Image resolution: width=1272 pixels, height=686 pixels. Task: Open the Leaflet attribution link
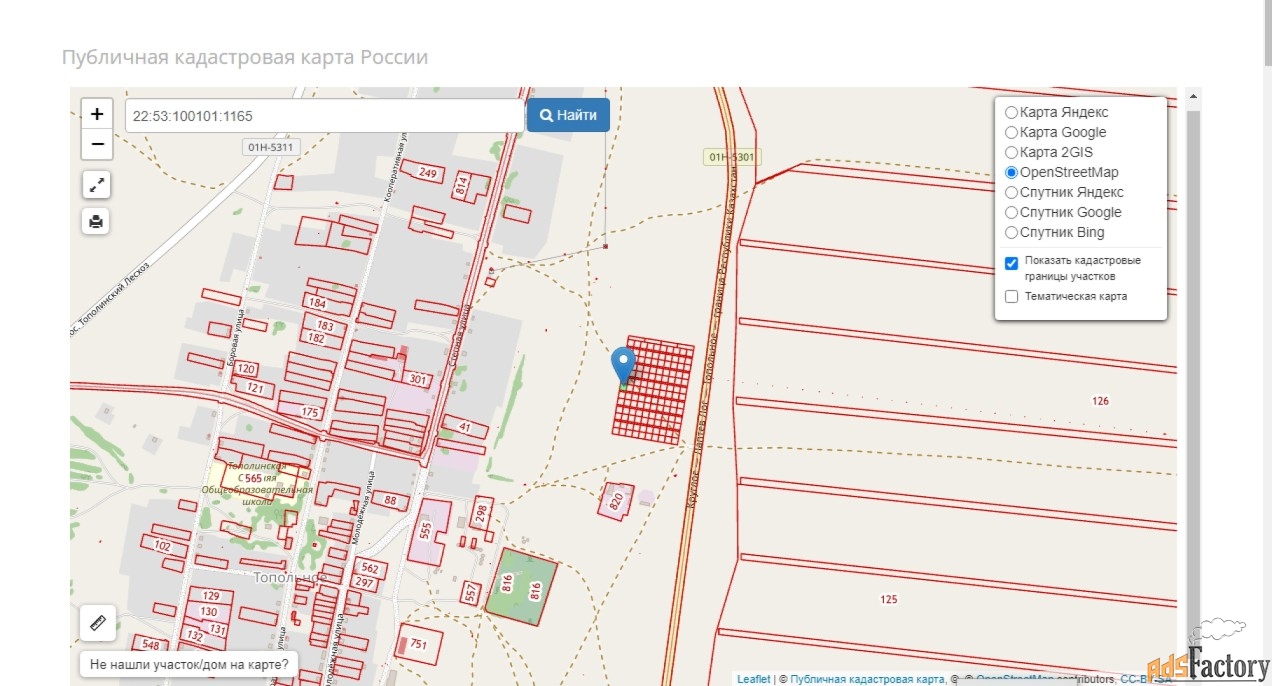[754, 679]
